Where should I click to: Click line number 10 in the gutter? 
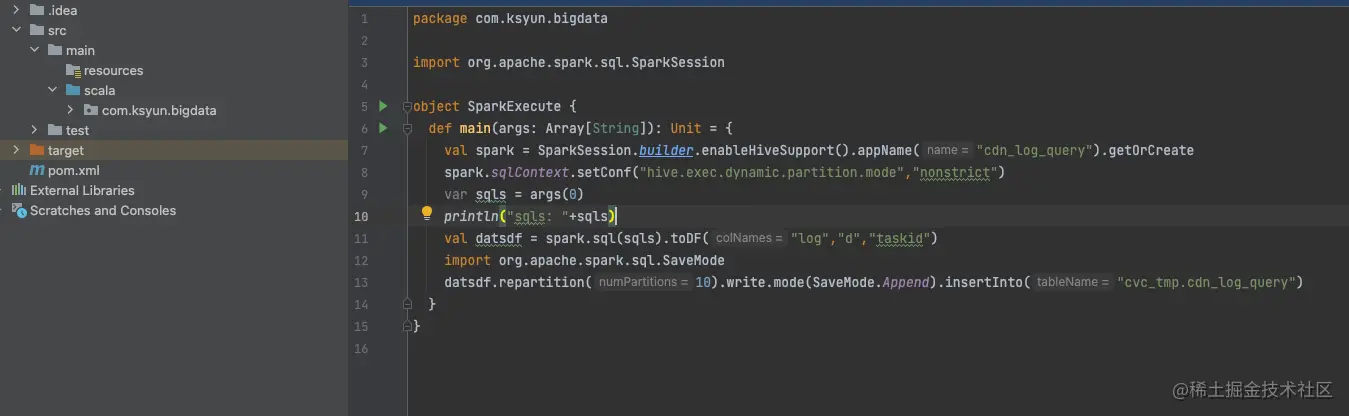click(362, 216)
